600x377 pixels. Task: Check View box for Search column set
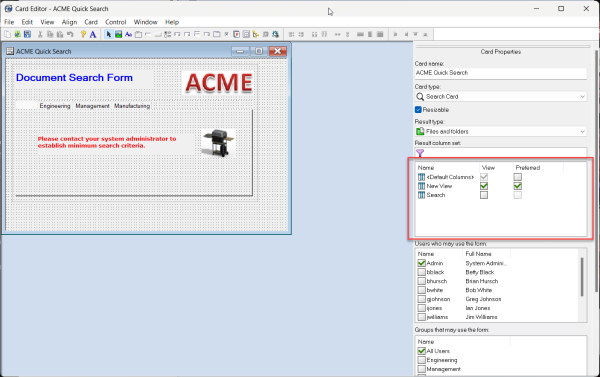point(484,195)
